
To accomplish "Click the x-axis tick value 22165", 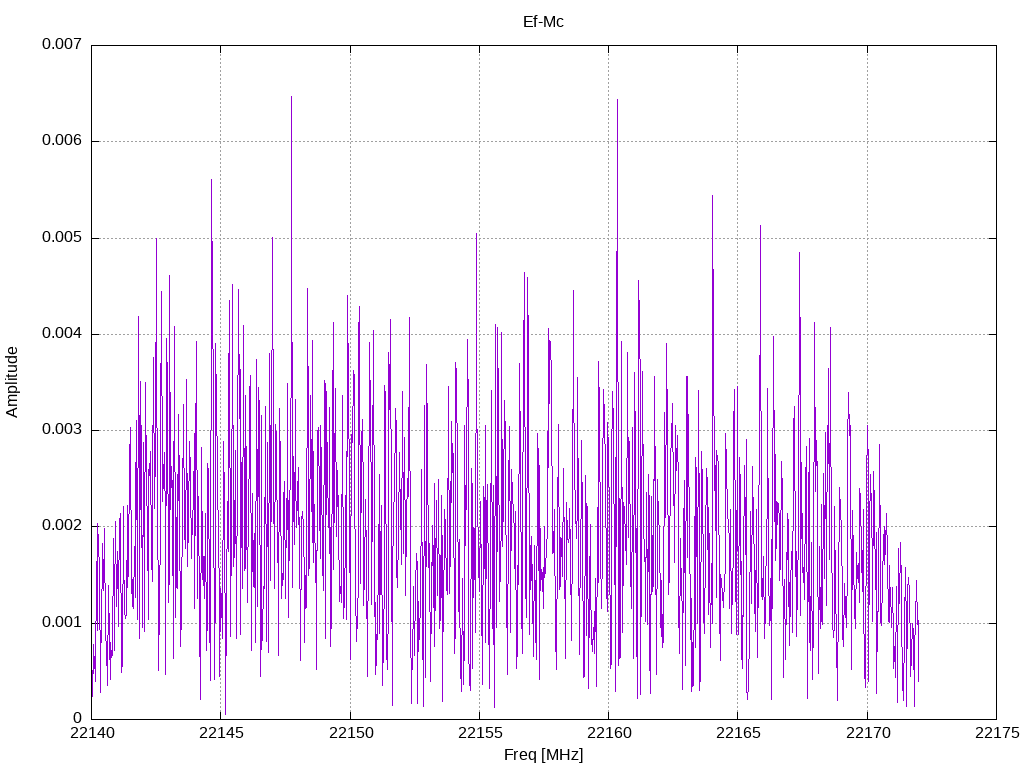I will [x=738, y=733].
